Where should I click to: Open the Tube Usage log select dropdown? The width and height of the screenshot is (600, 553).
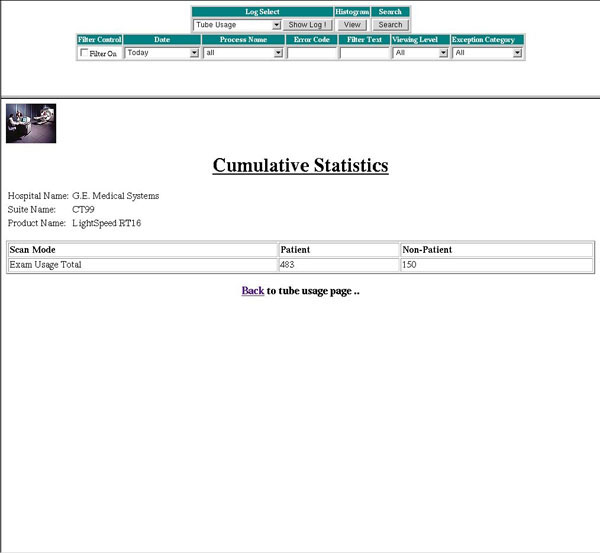[237, 25]
